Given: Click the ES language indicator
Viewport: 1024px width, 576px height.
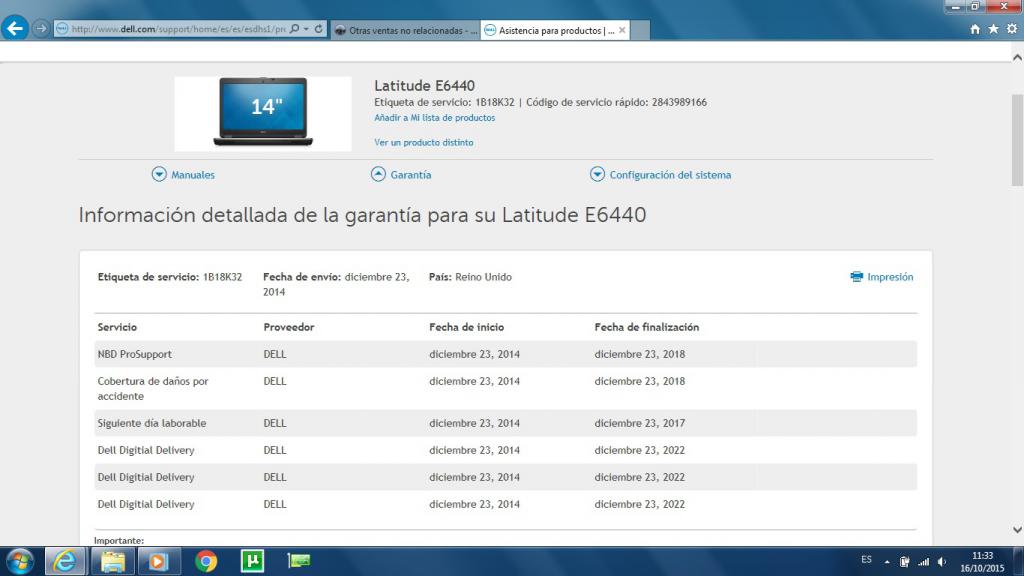Looking at the screenshot, I should tap(866, 560).
